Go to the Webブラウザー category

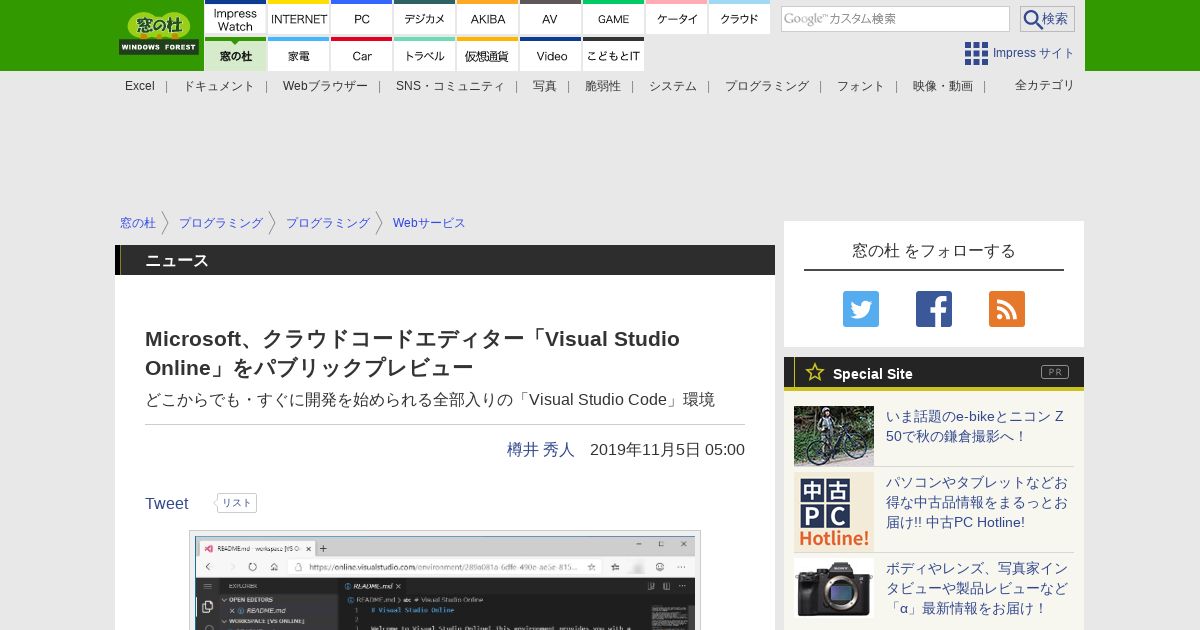click(x=325, y=86)
